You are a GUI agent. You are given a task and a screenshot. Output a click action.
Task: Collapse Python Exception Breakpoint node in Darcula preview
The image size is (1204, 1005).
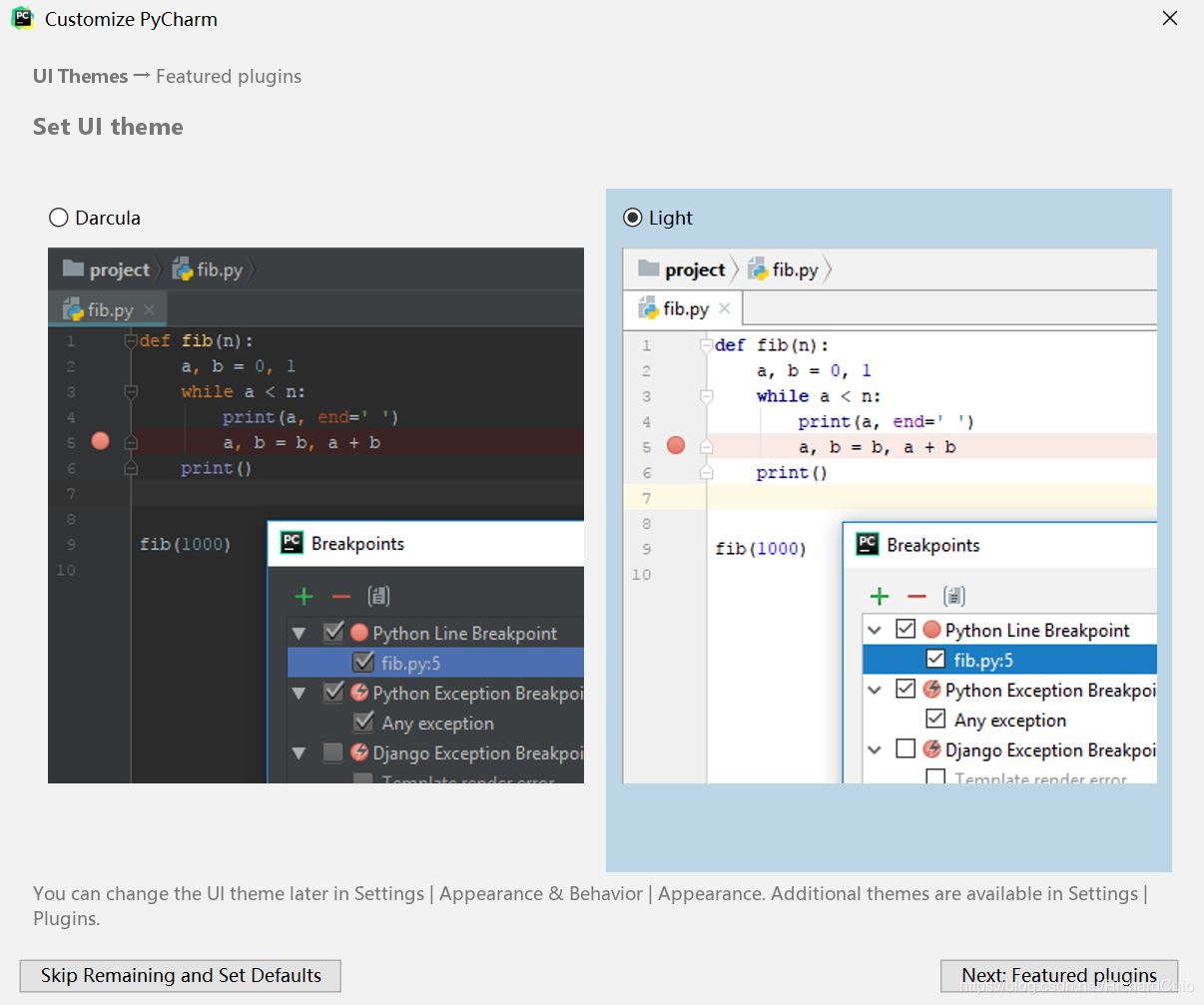coord(299,693)
